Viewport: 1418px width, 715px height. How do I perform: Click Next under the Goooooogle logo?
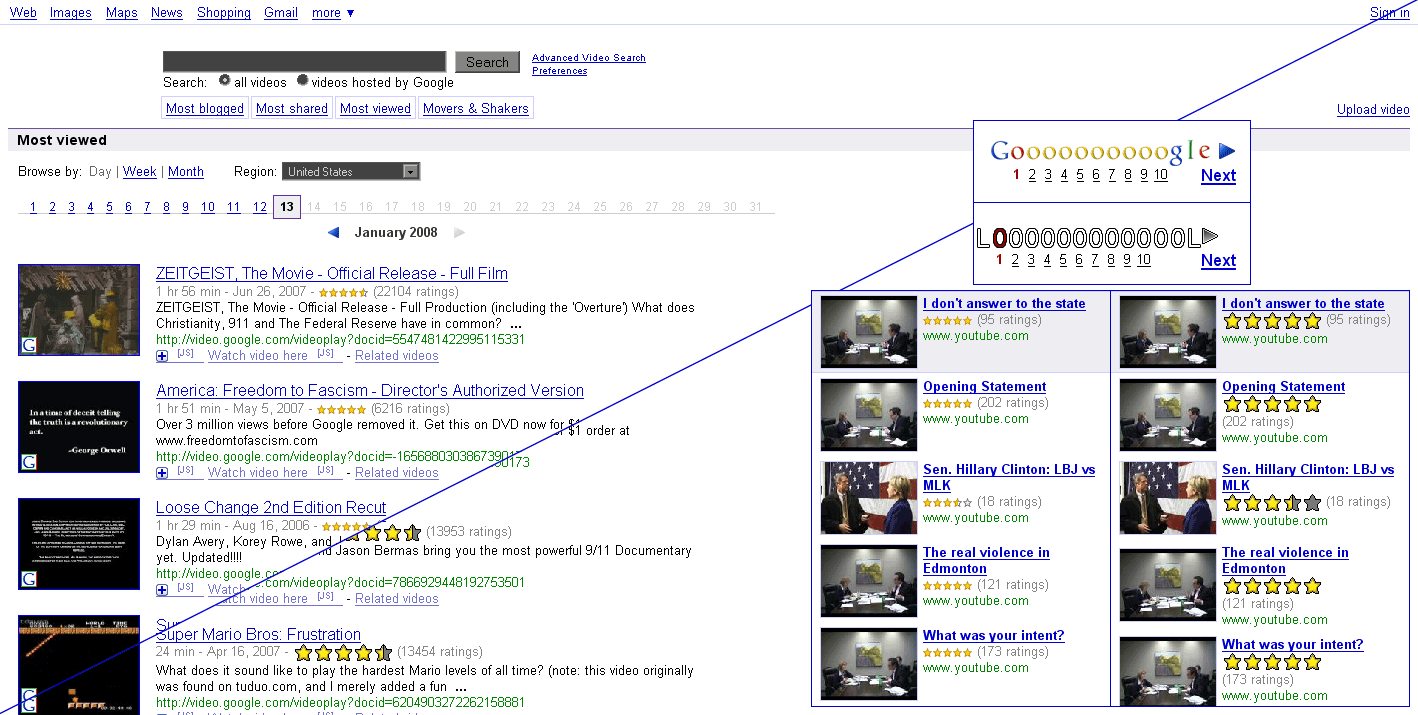[1218, 176]
